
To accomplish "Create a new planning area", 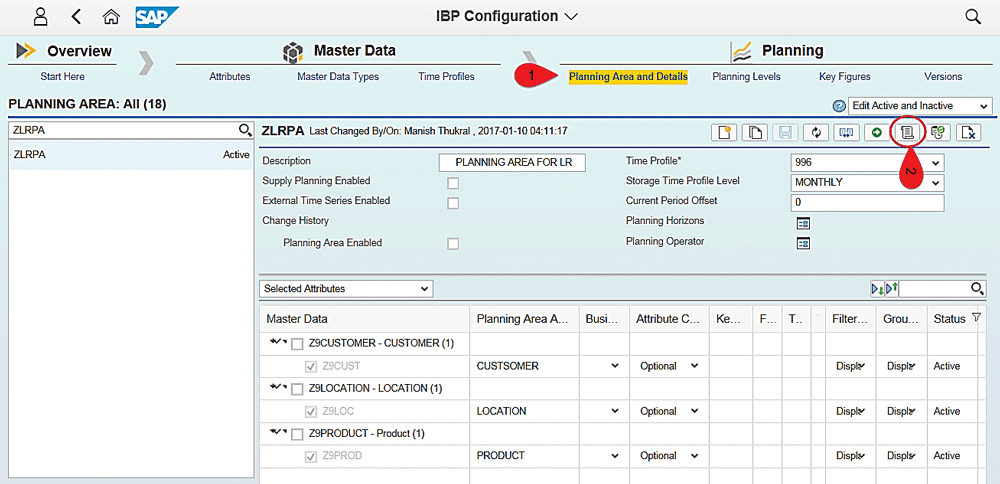I will pyautogui.click(x=724, y=132).
